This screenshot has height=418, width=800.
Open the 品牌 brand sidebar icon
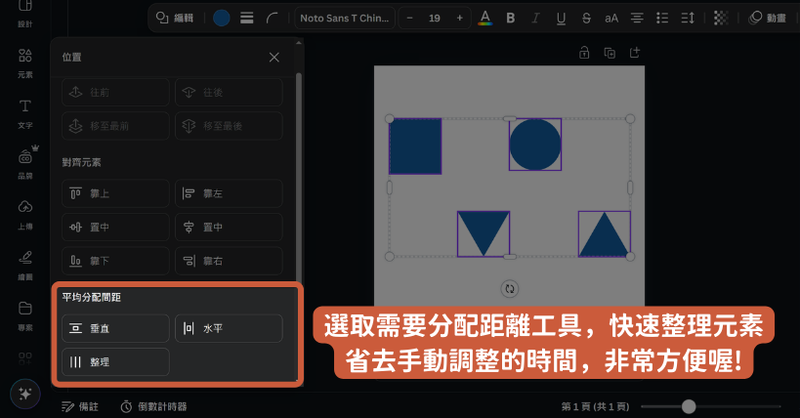click(25, 162)
